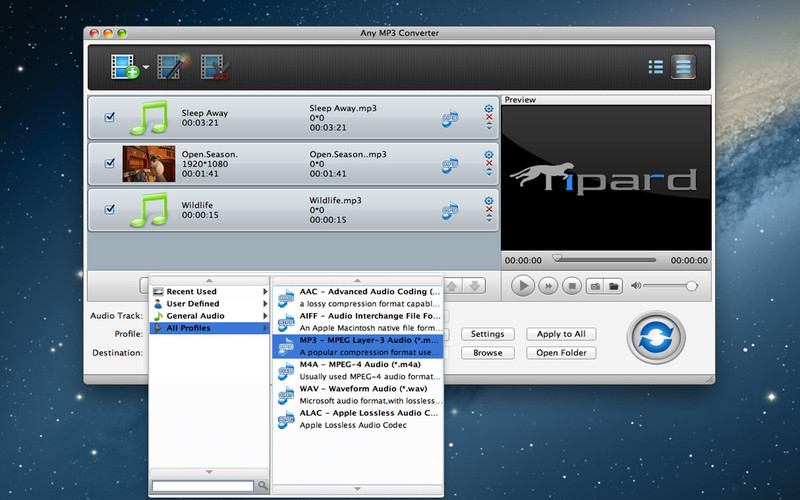
Task: Click the reorder arrows on Sleep Away row
Action: 489,126
